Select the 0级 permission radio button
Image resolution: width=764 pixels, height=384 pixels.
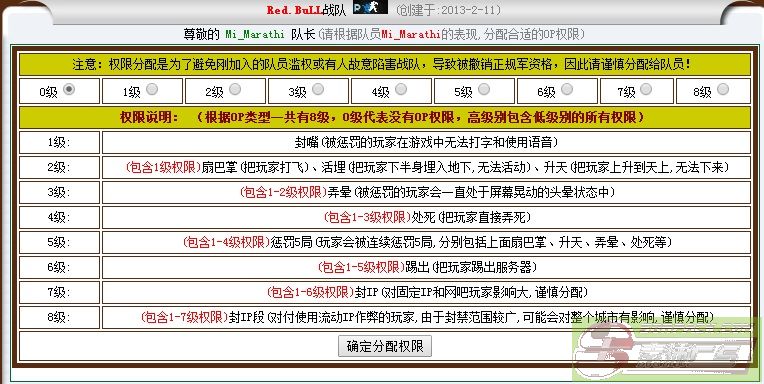coord(69,89)
